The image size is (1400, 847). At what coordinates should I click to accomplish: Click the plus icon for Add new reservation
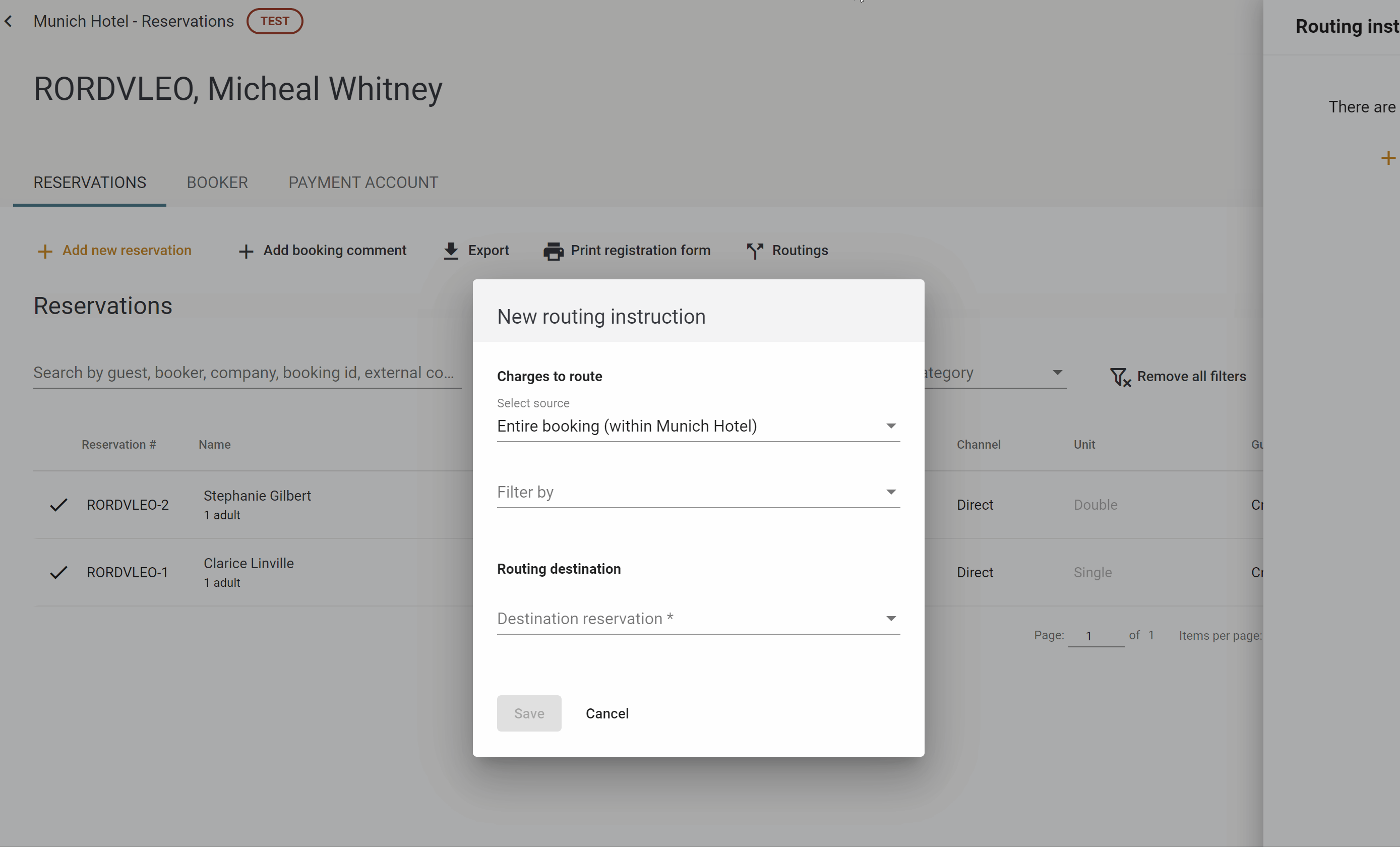point(45,251)
